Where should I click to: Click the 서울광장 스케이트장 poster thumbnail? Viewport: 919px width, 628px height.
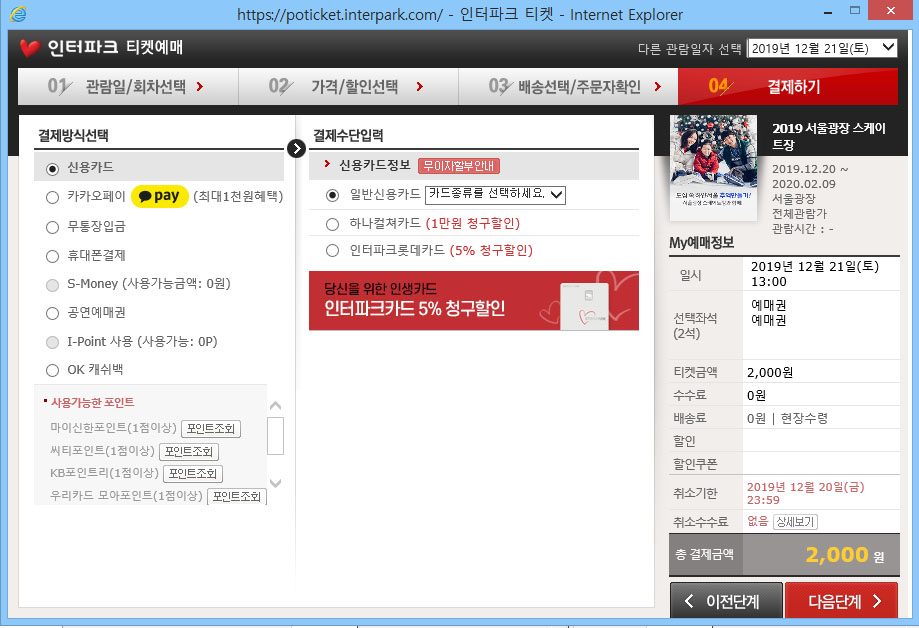[x=713, y=168]
